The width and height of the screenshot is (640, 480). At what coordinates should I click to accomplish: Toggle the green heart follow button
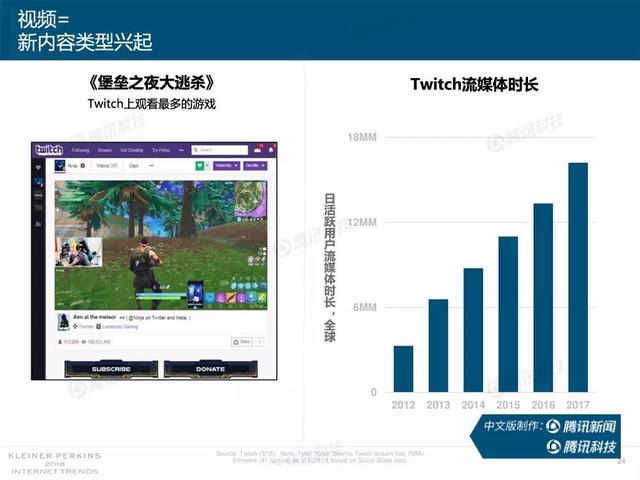pos(200,166)
